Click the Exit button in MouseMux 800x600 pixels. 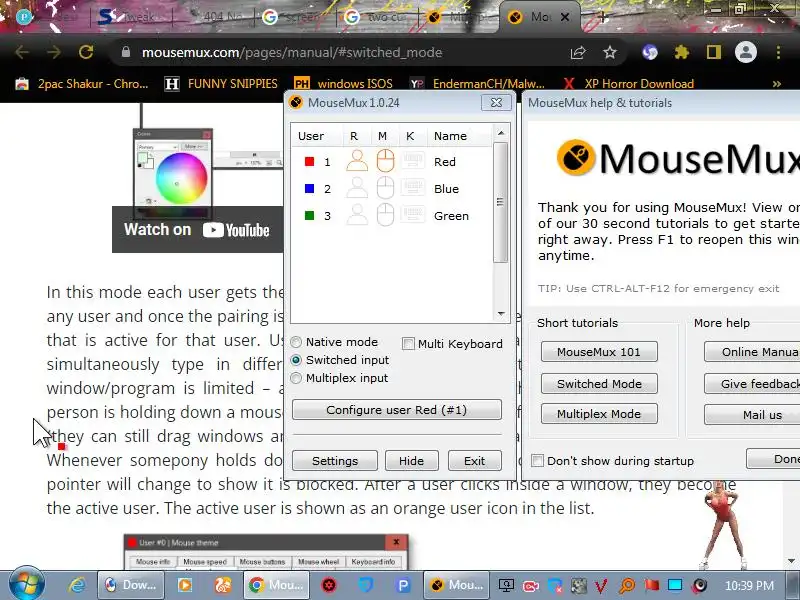(474, 461)
